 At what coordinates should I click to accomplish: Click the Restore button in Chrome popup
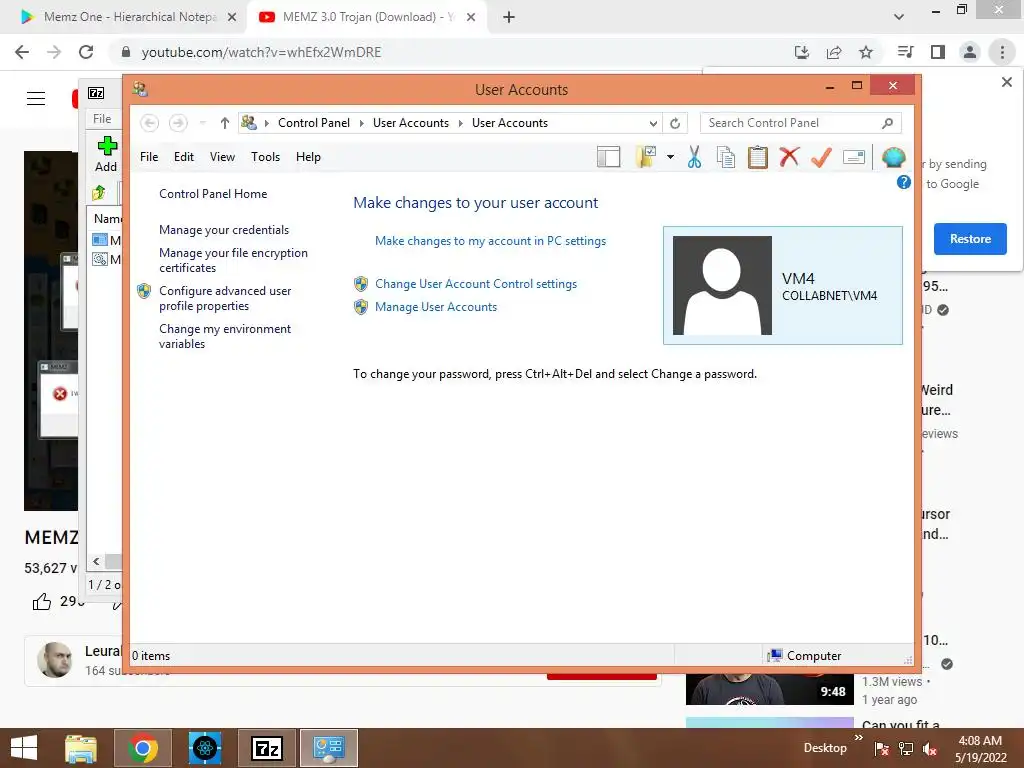point(970,239)
